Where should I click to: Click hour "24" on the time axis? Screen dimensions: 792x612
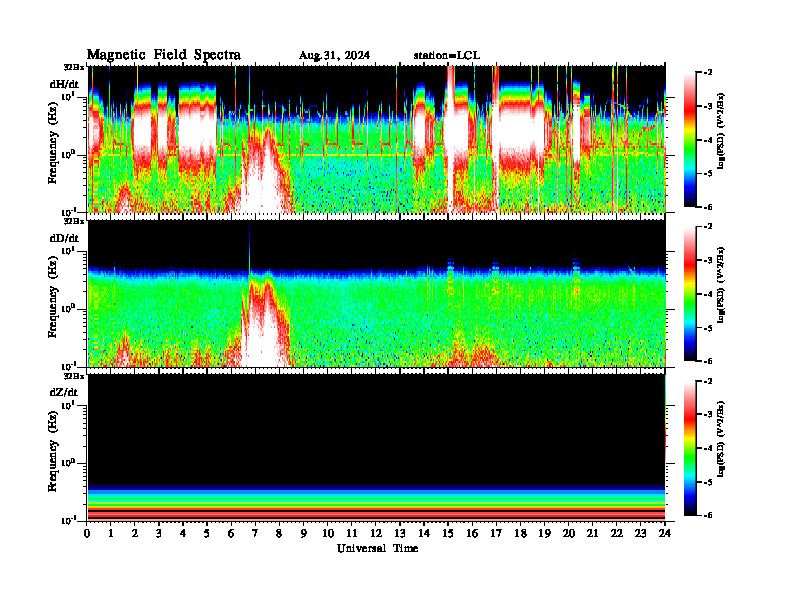[x=665, y=533]
